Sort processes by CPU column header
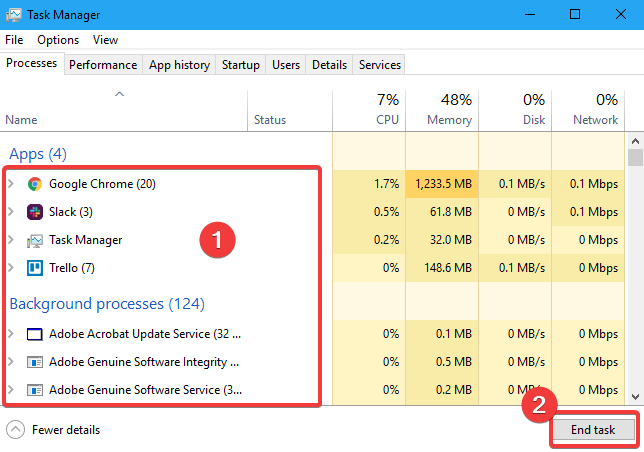This screenshot has height=452, width=644. point(369,110)
